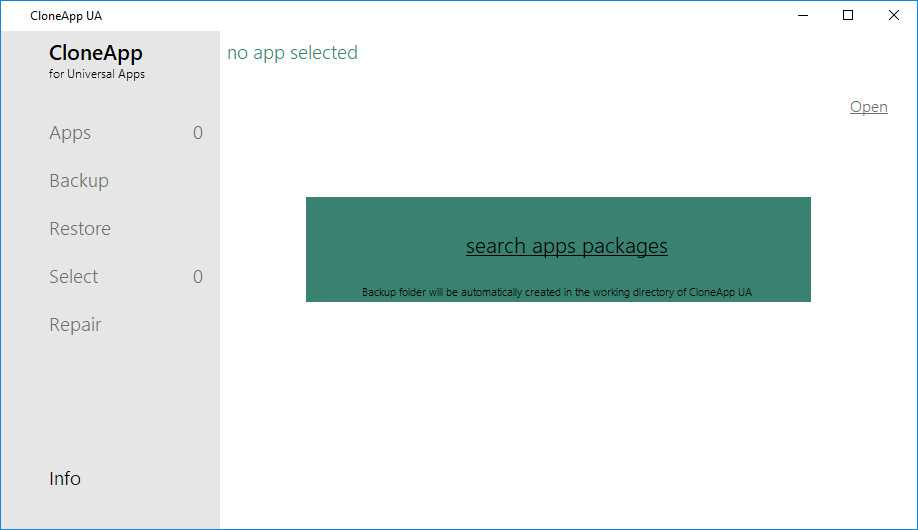Click empty sidebar space between Repair and Info
Screen dimensions: 918x530
point(110,400)
